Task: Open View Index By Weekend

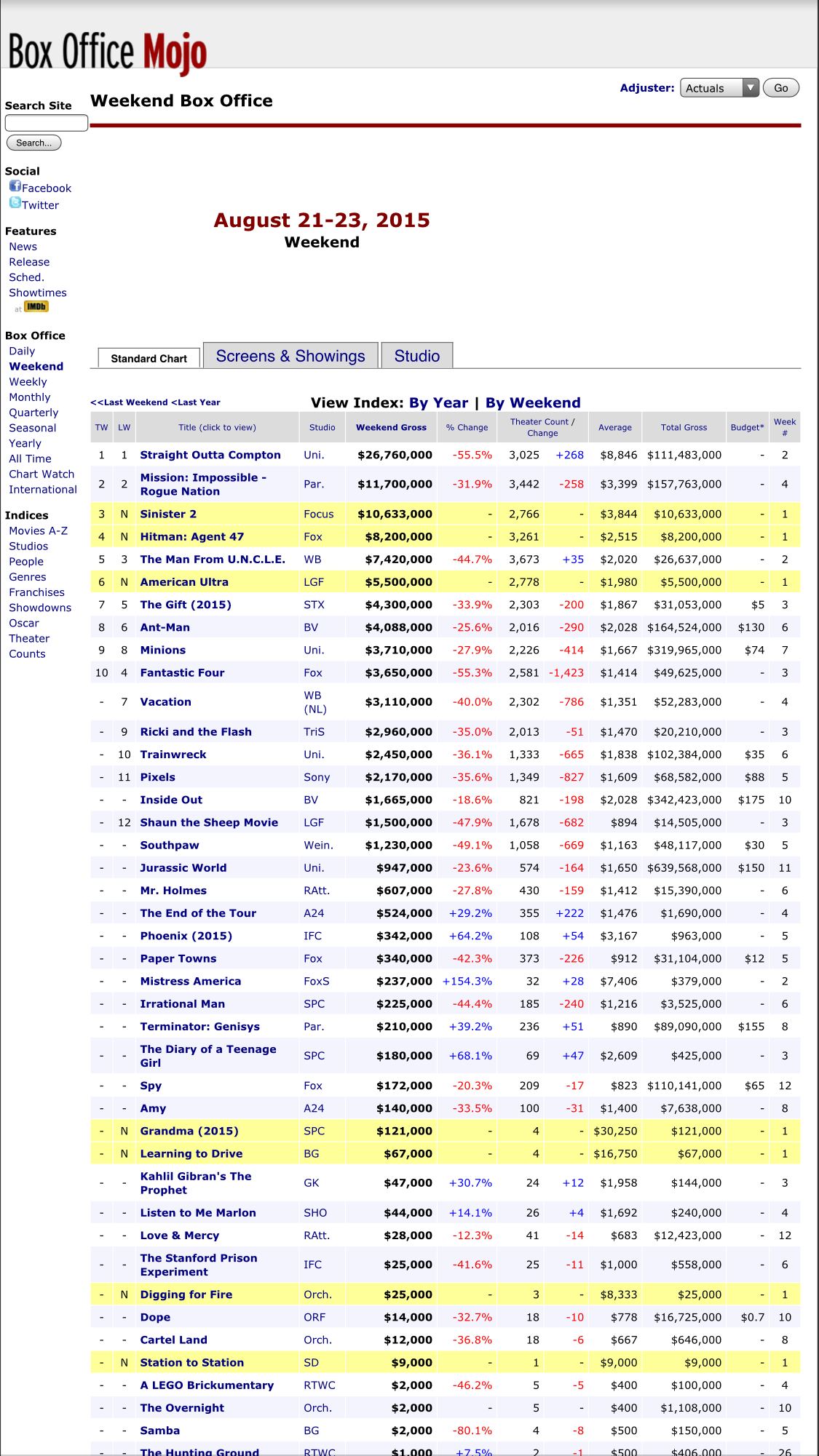Action: click(533, 403)
